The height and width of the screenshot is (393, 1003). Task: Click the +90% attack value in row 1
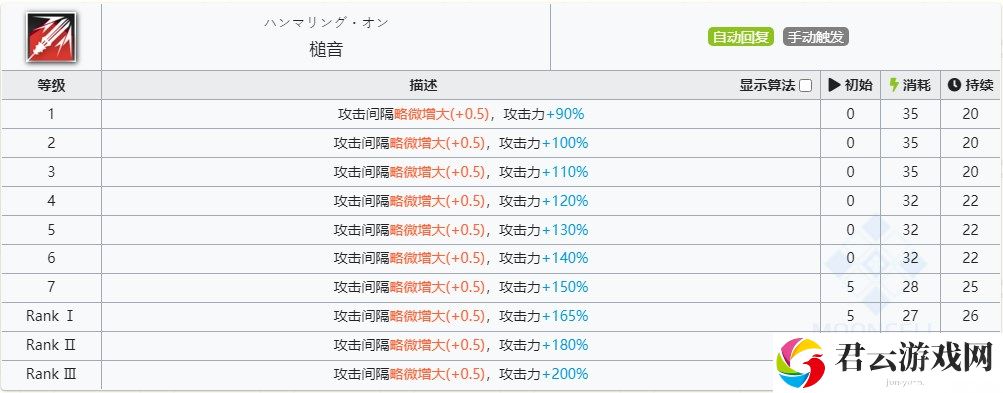(x=565, y=115)
